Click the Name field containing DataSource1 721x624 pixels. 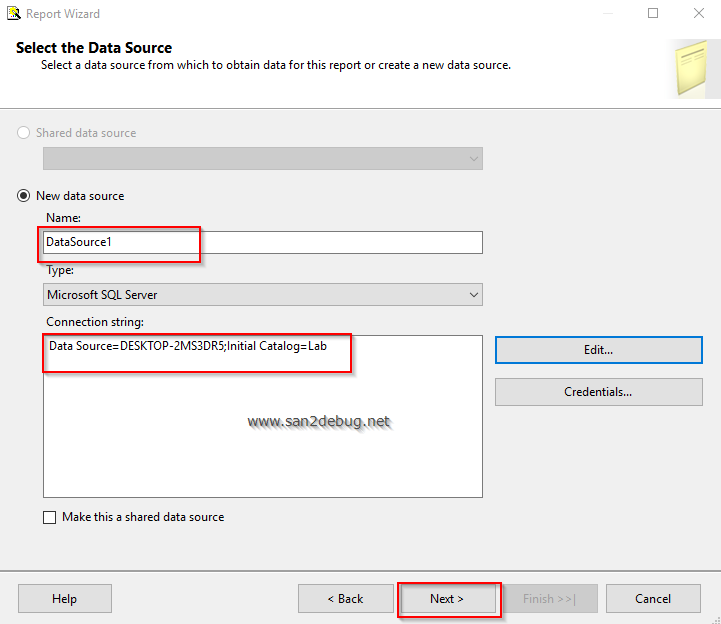click(x=264, y=242)
